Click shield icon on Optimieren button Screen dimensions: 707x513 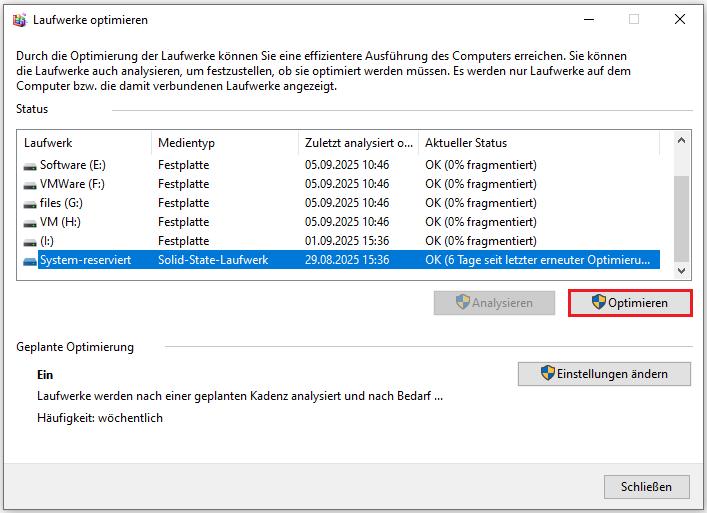click(598, 302)
